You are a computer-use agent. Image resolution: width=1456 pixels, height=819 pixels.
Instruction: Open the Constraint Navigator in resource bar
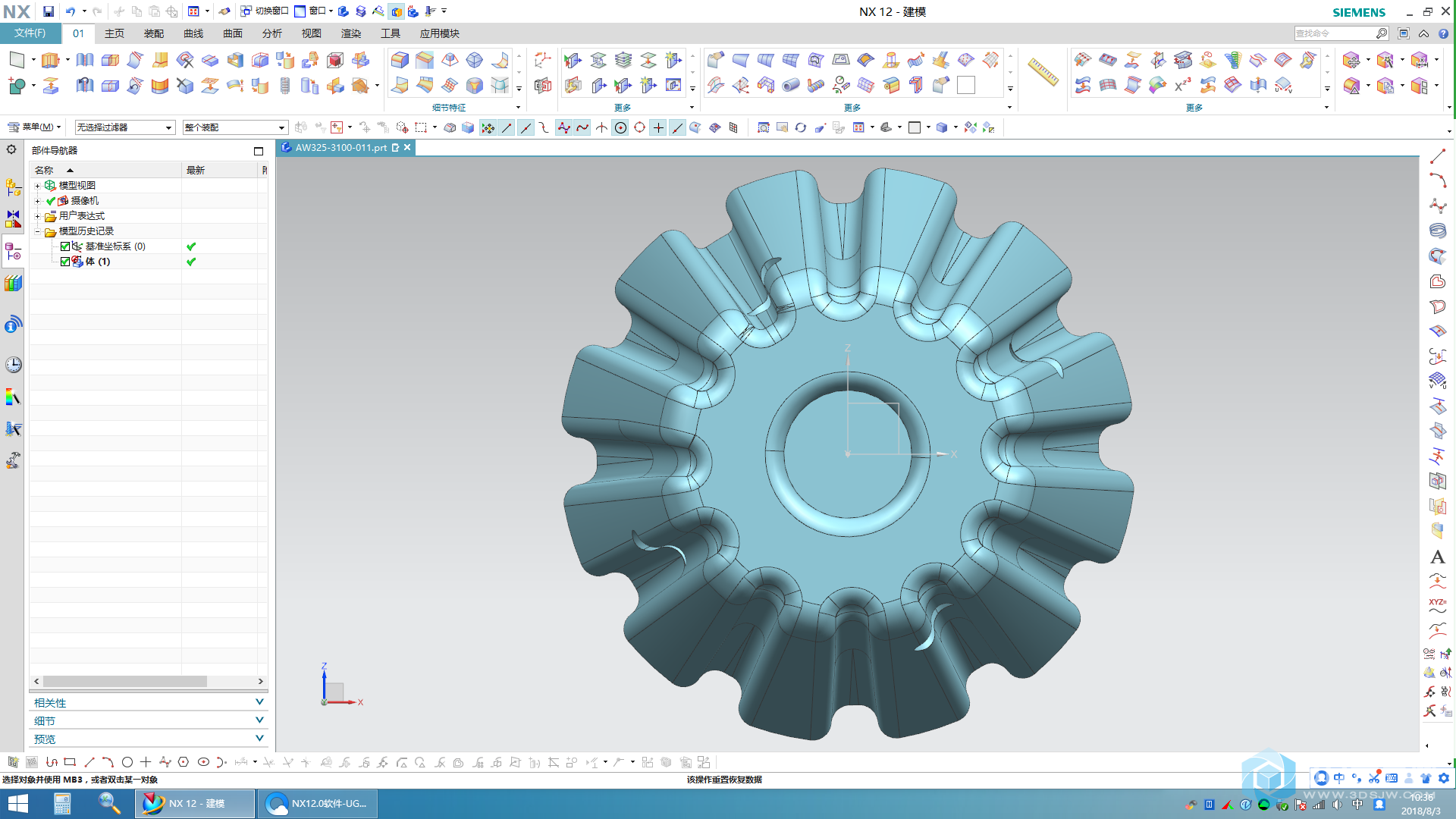tap(13, 218)
